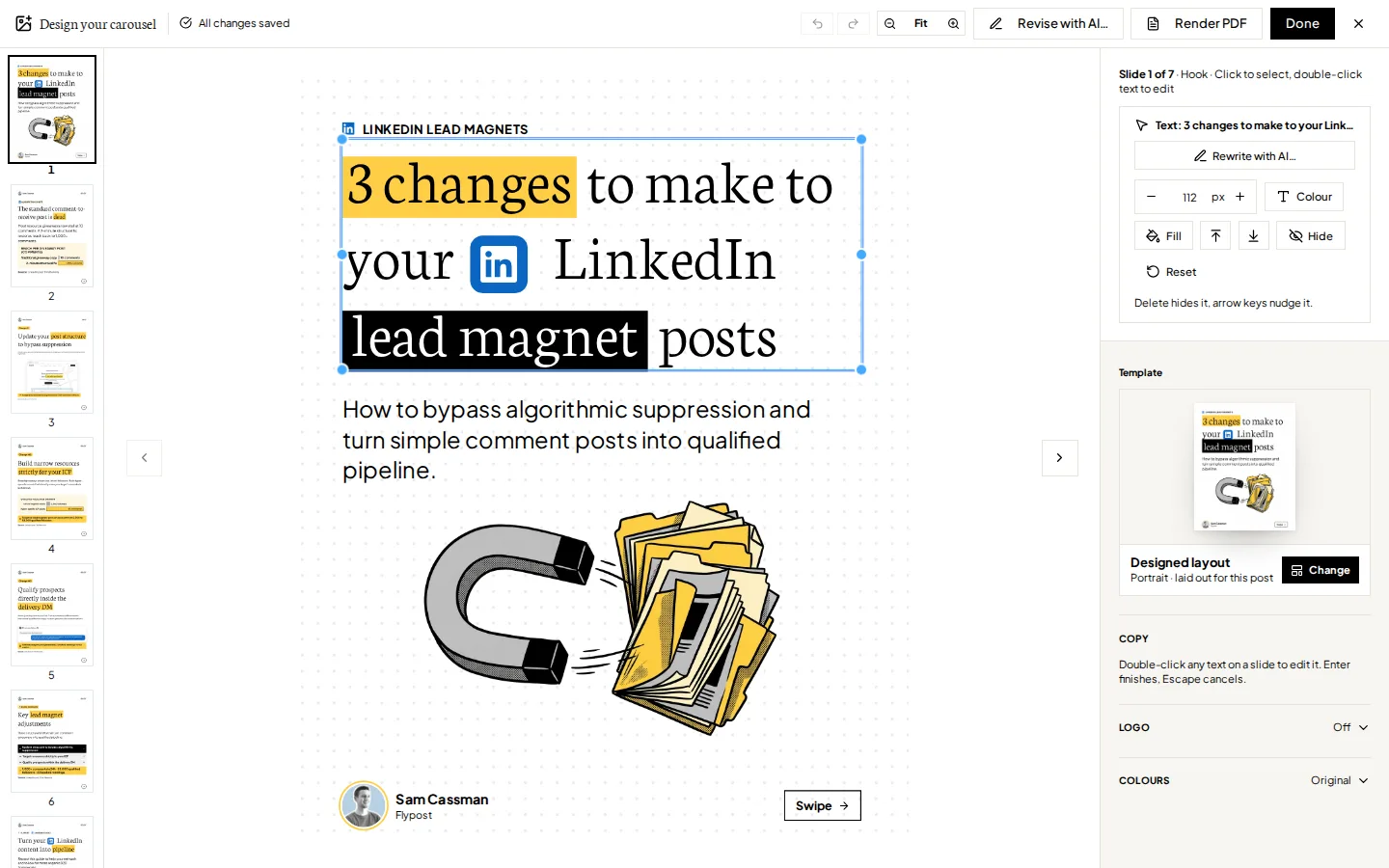1389x868 pixels.
Task: Select the subtitle text about algorithmic suppression
Action: point(577,440)
